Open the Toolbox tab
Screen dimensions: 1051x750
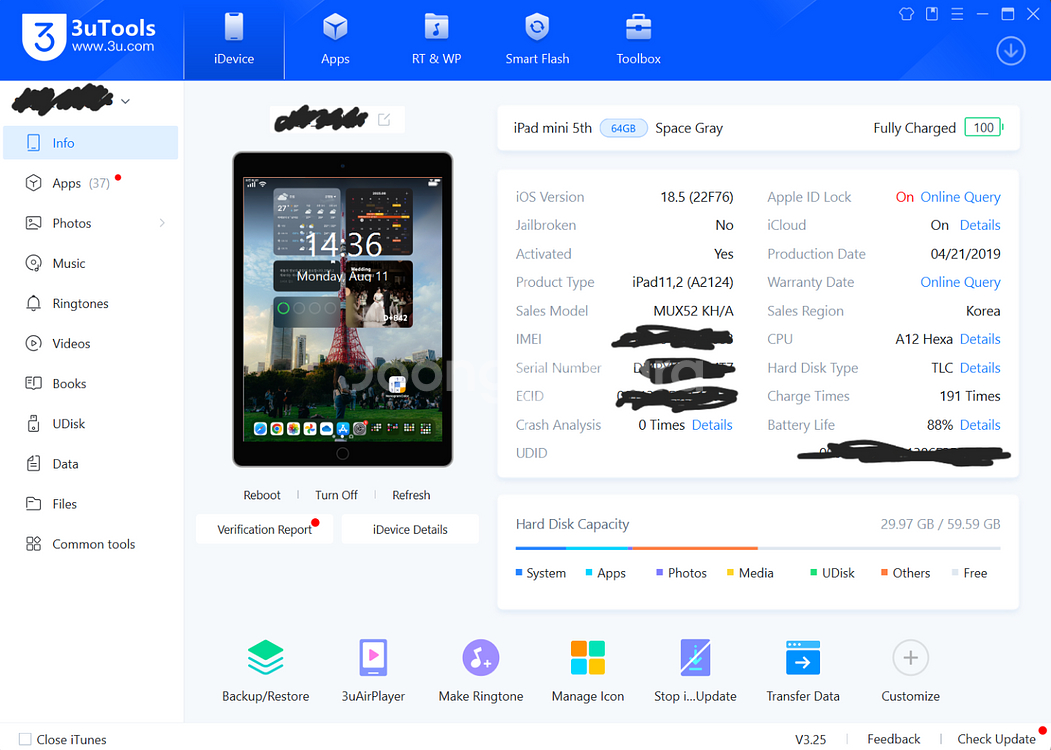(x=638, y=40)
